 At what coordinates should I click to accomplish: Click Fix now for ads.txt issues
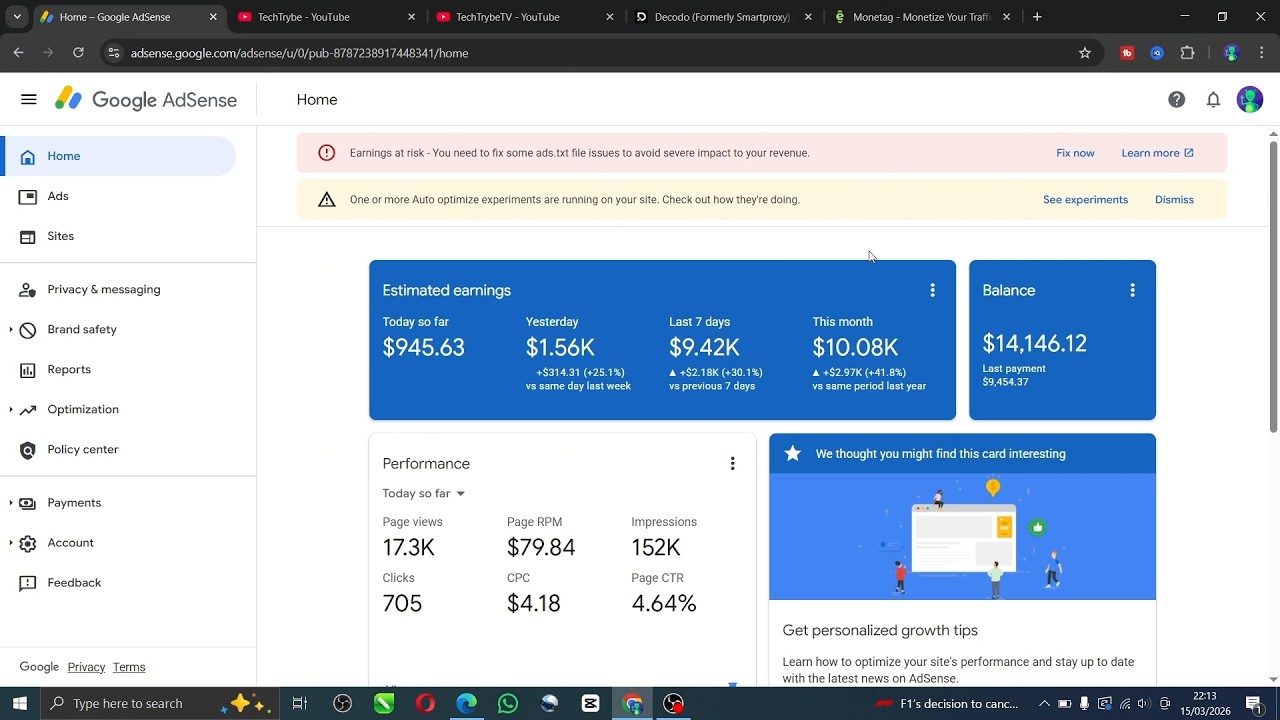(x=1075, y=153)
